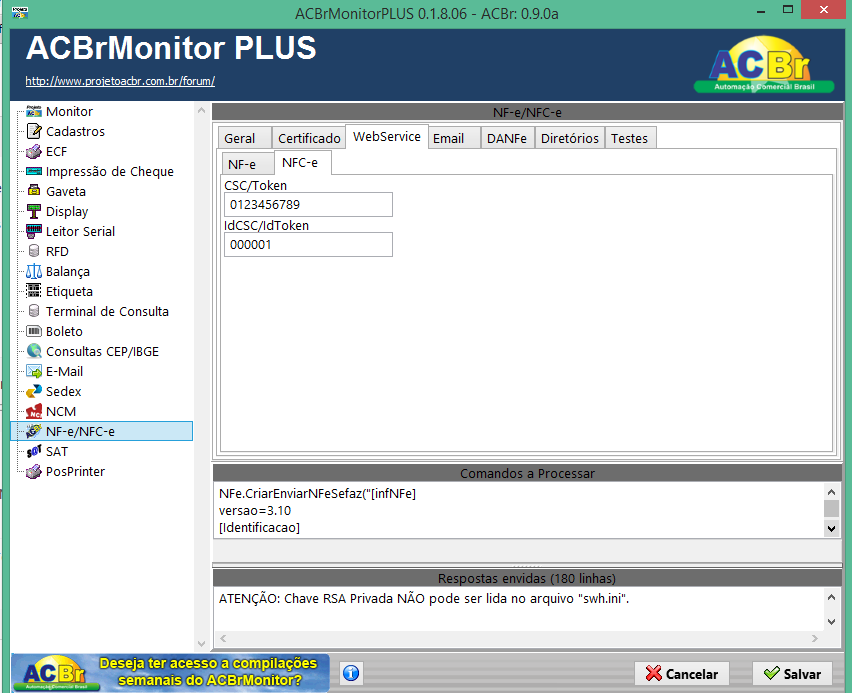The image size is (852, 693).
Task: Click scroll down arrow in Respostas envidas
Action: click(831, 622)
